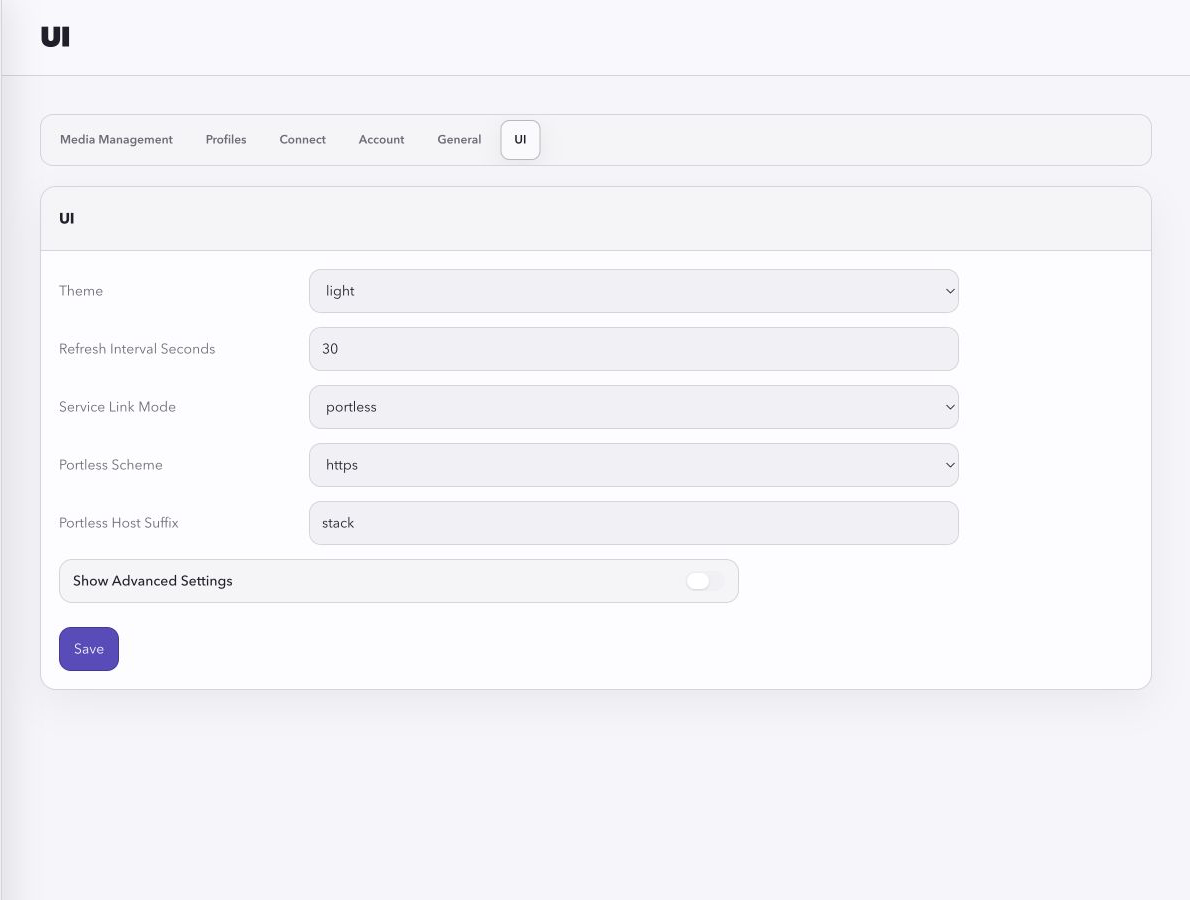
Task: Enable the Show Advanced Settings toggle
Action: click(x=704, y=581)
